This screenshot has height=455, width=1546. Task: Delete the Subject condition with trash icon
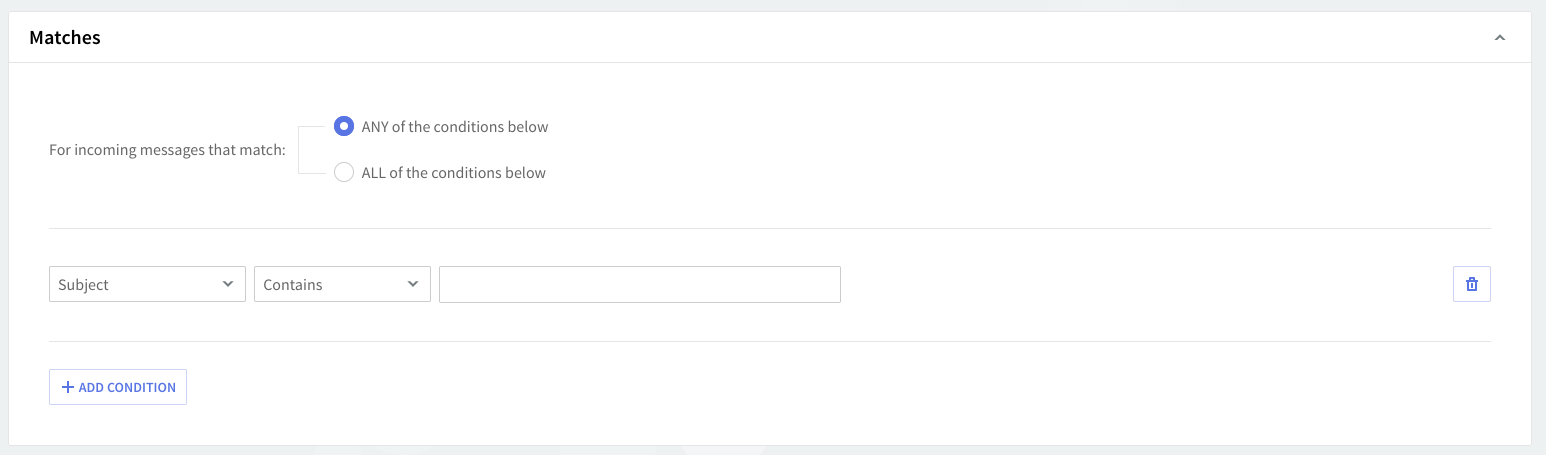1471,284
